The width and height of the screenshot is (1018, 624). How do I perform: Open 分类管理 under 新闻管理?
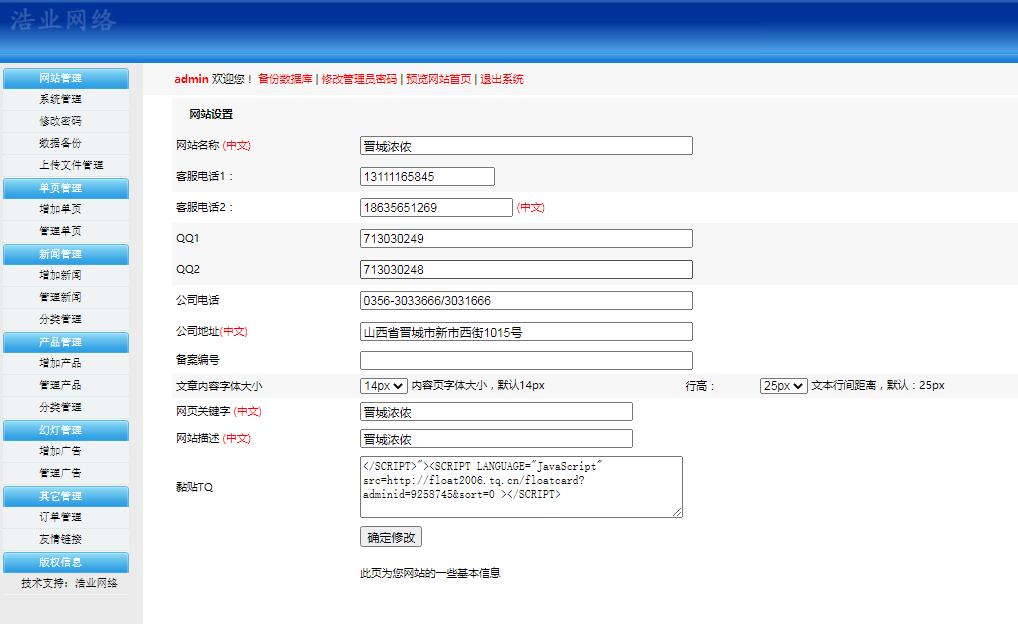pyautogui.click(x=60, y=319)
